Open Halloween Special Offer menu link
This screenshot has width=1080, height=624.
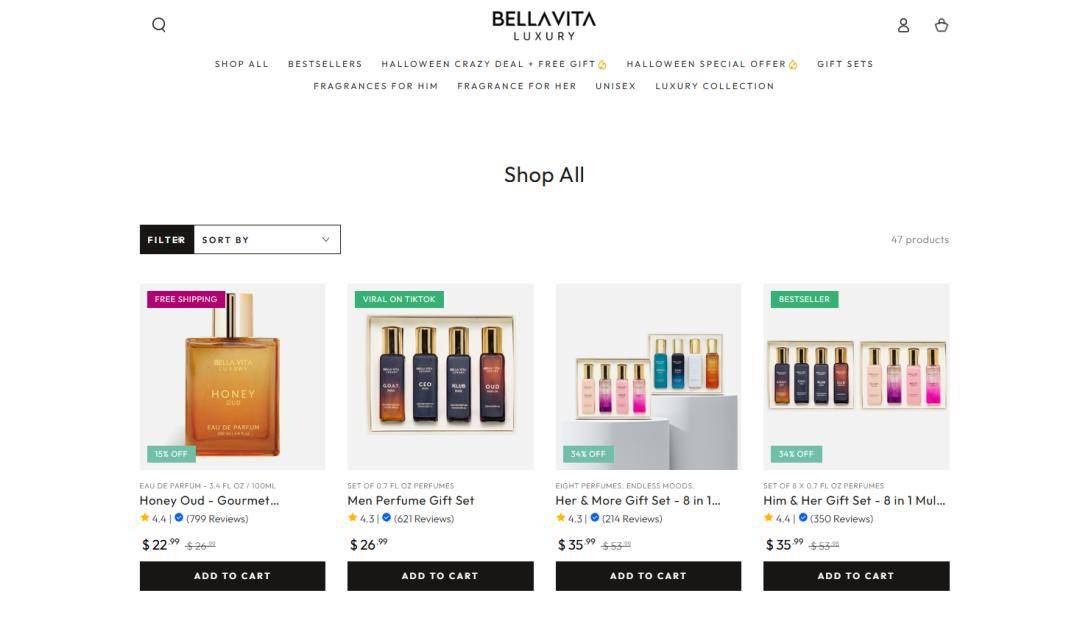[x=712, y=64]
